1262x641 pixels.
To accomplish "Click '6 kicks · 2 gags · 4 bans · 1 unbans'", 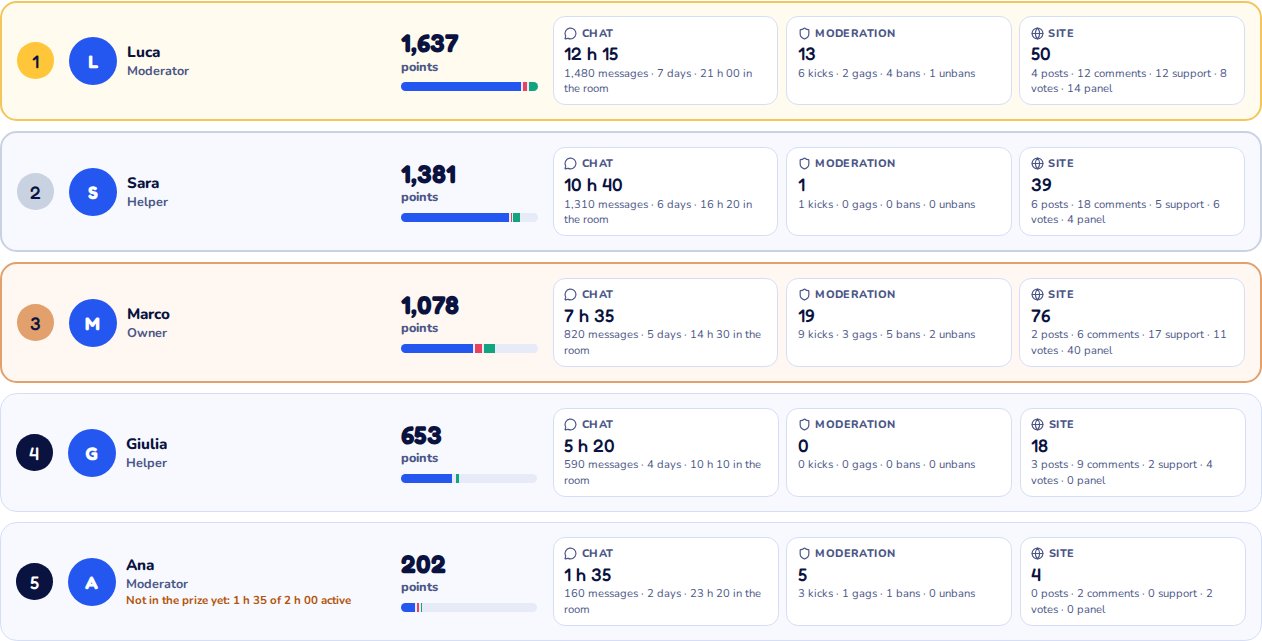I will (886, 73).
